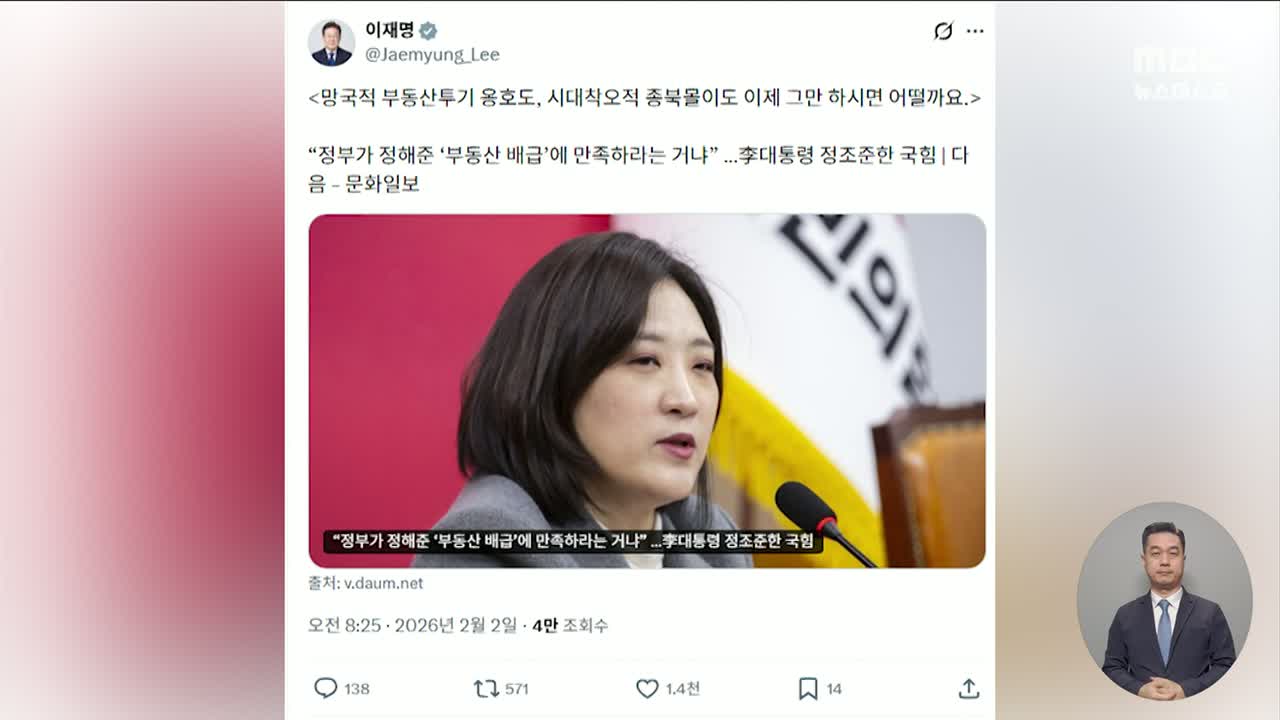Like the post with heart icon

pos(647,688)
